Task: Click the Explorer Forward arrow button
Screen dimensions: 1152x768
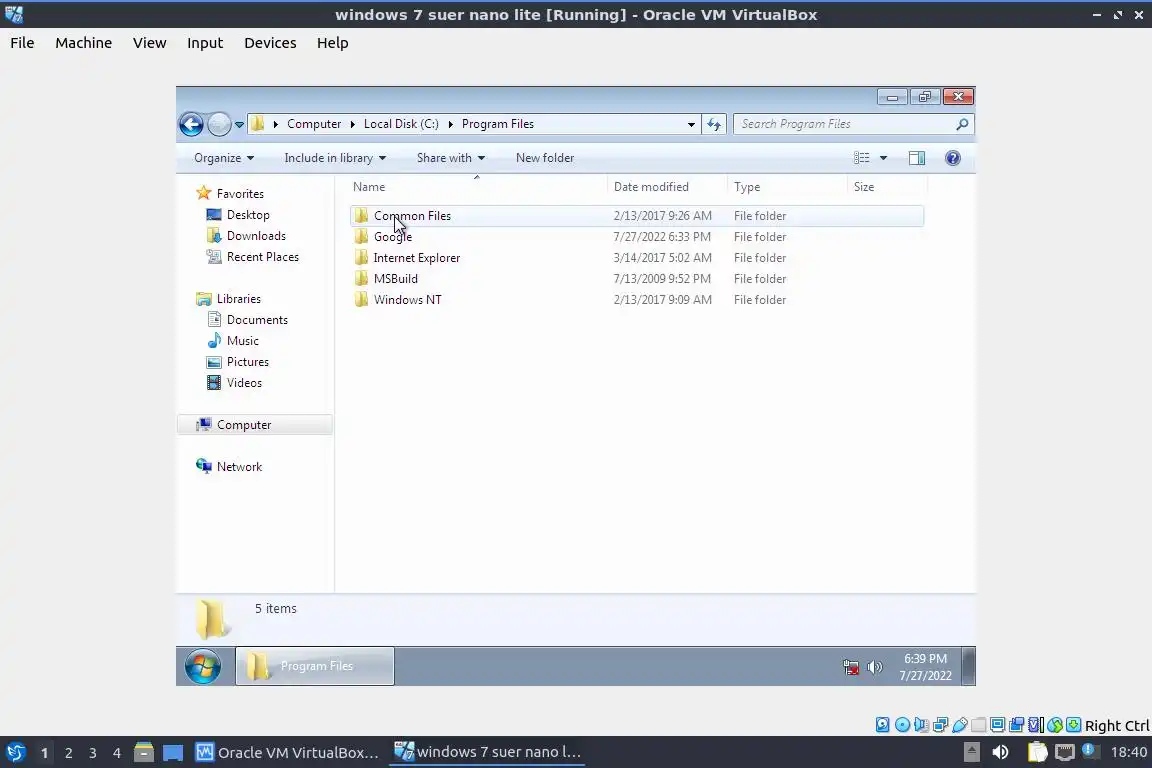Action: (x=218, y=124)
